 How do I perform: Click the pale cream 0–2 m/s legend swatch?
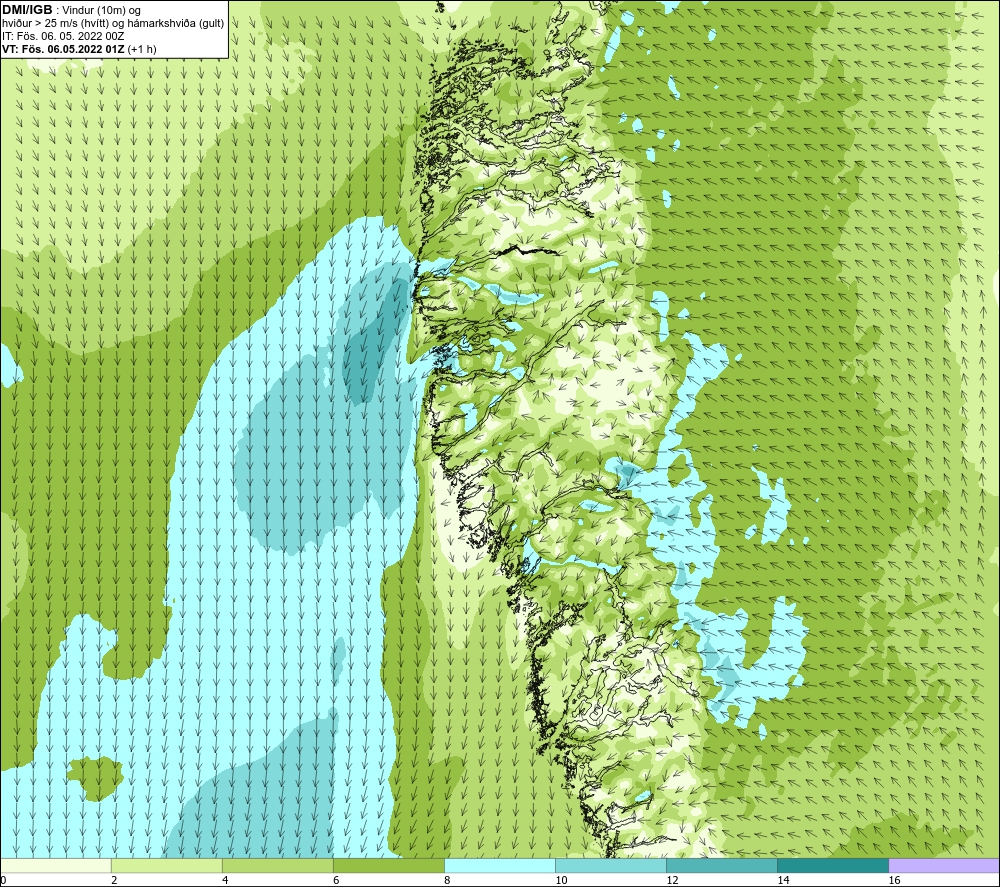click(55, 865)
